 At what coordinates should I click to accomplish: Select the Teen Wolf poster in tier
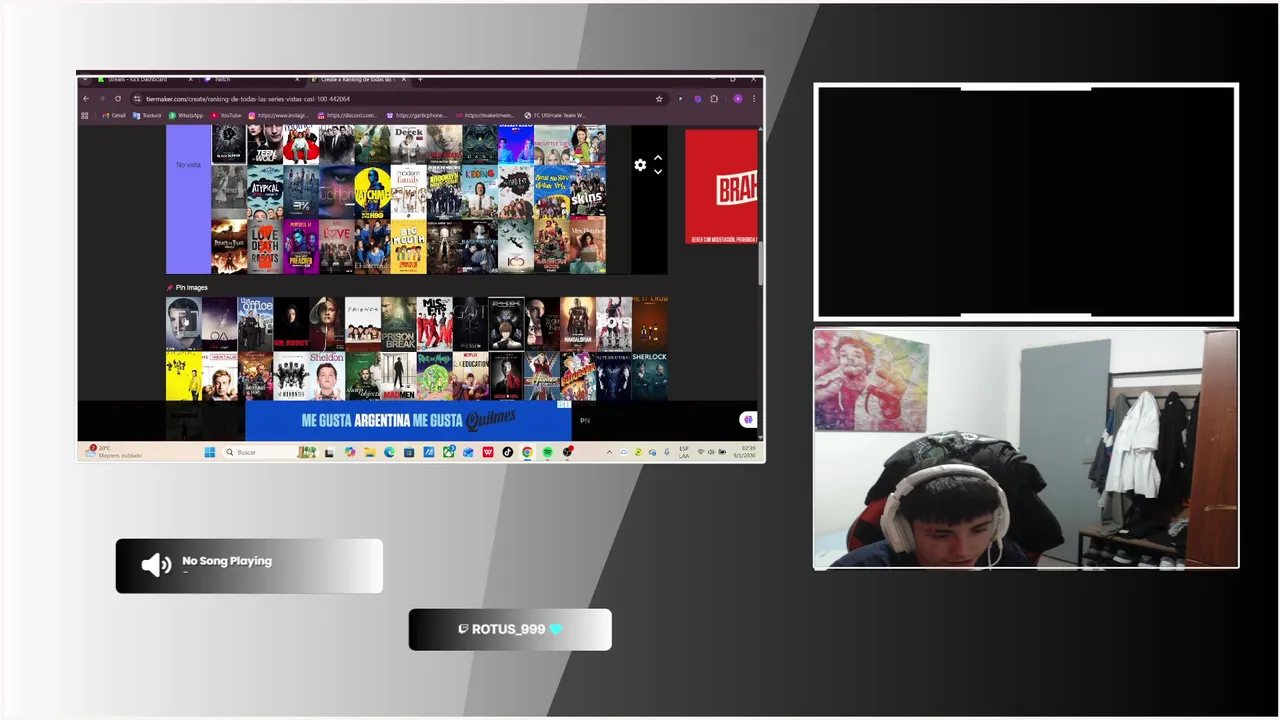click(x=265, y=145)
